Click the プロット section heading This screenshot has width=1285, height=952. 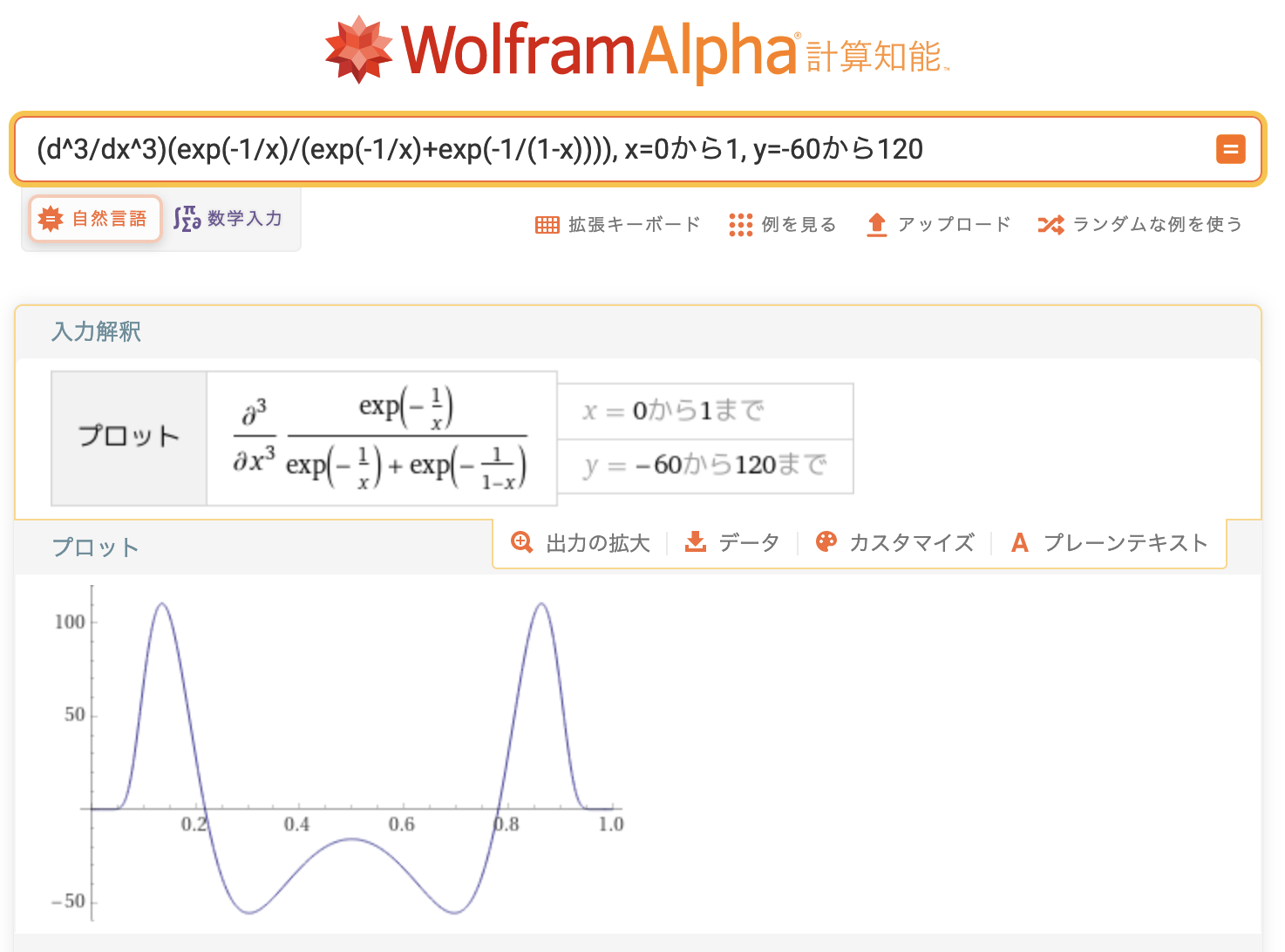(95, 547)
